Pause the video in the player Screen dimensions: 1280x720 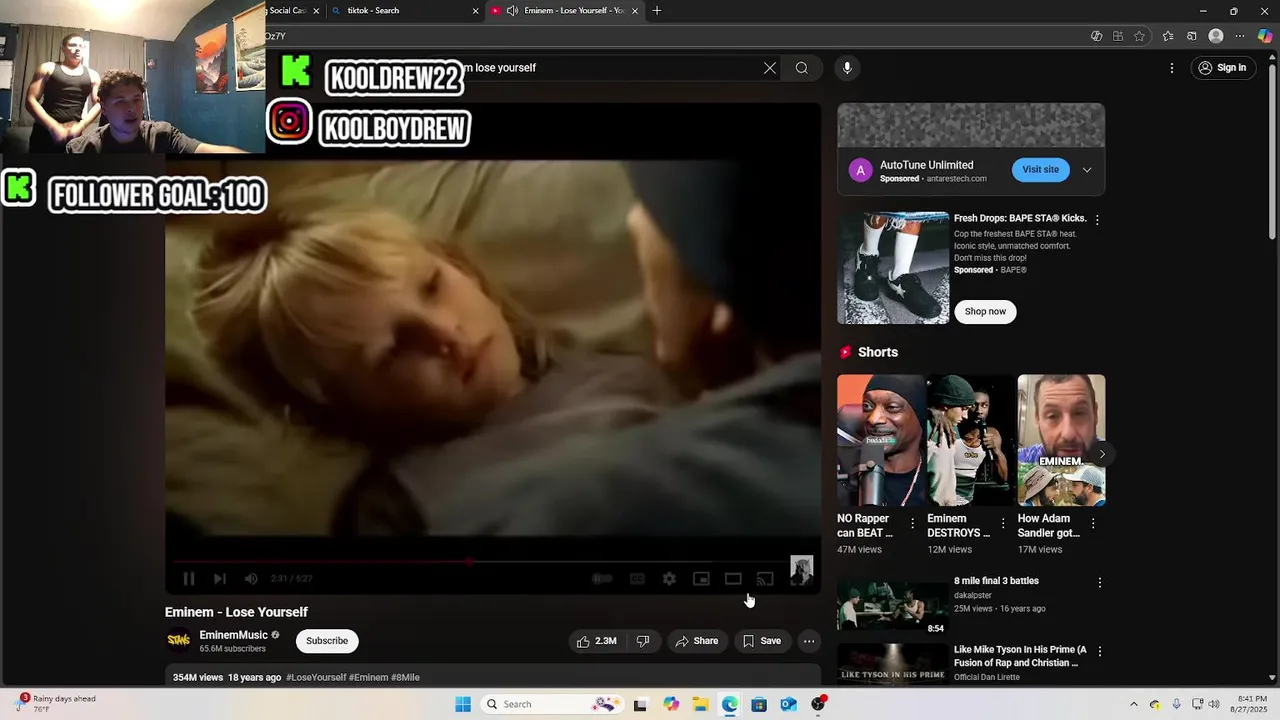pyautogui.click(x=188, y=579)
